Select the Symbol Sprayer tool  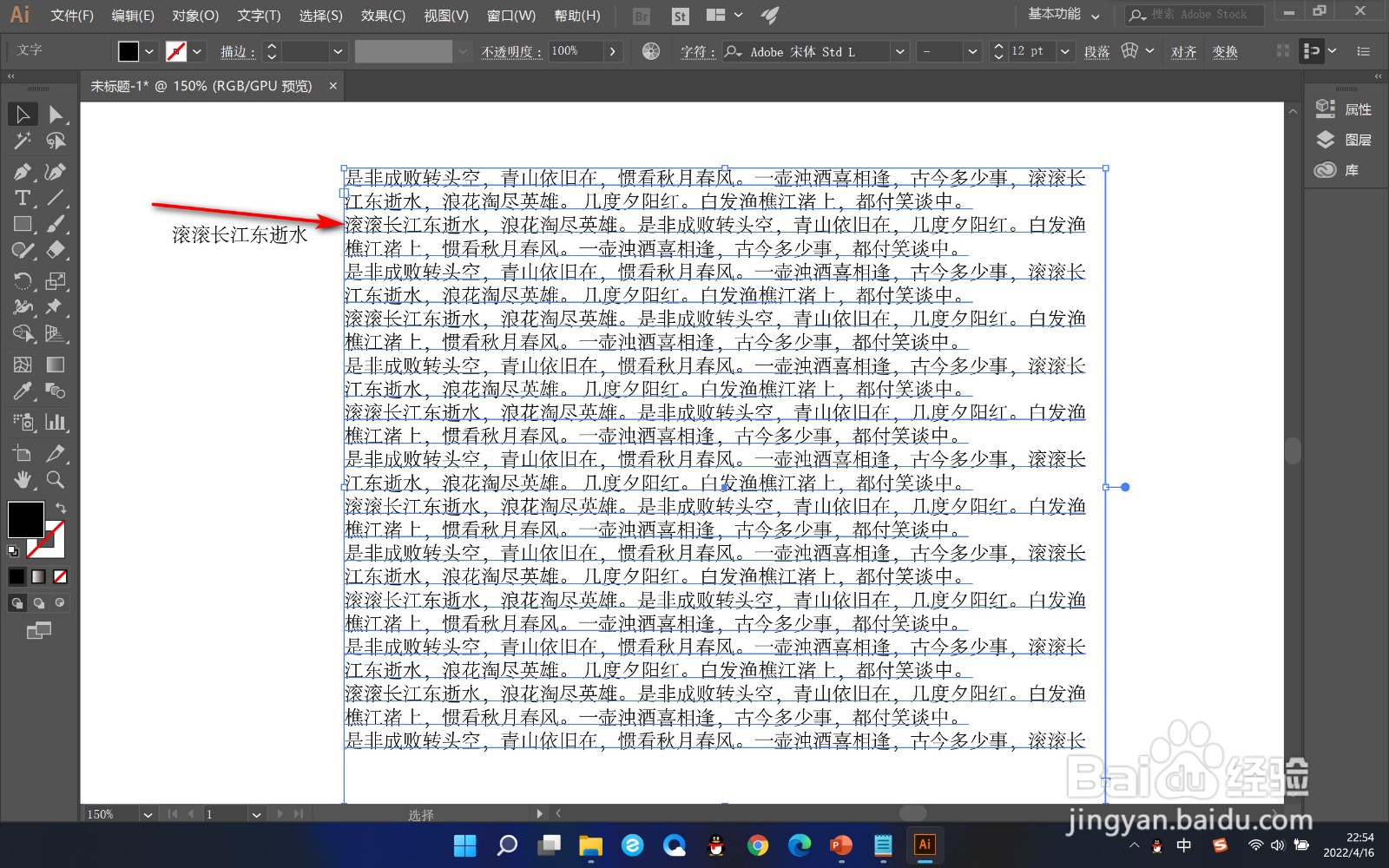23,422
